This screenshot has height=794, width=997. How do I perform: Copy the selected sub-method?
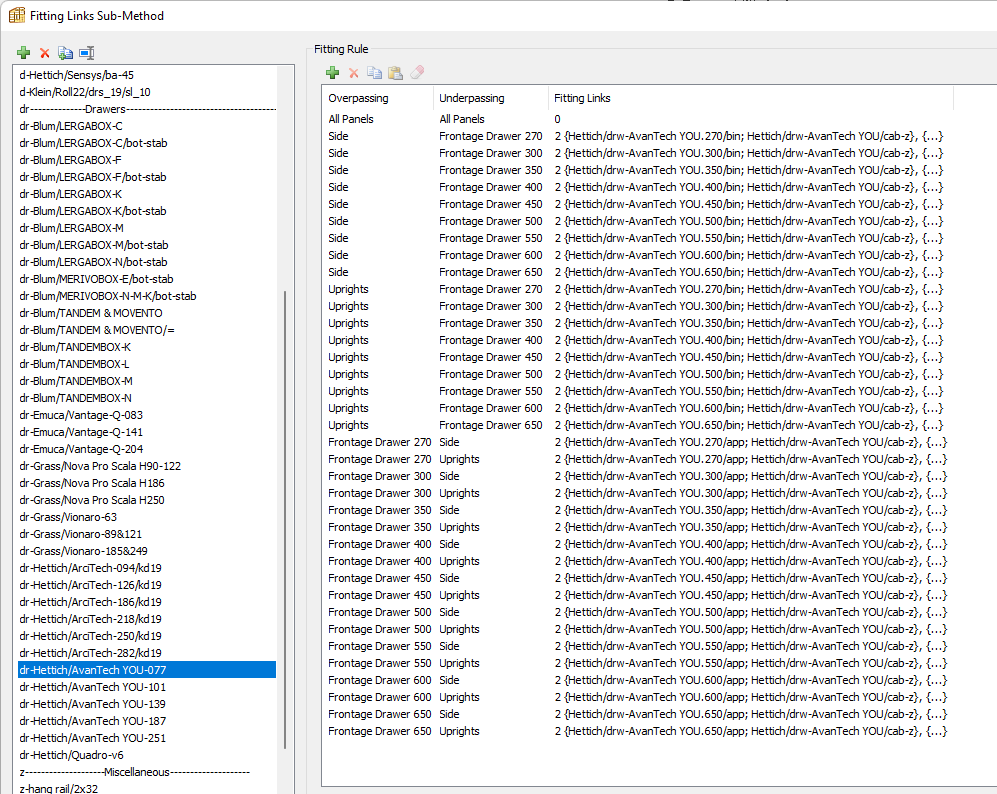click(x=65, y=53)
